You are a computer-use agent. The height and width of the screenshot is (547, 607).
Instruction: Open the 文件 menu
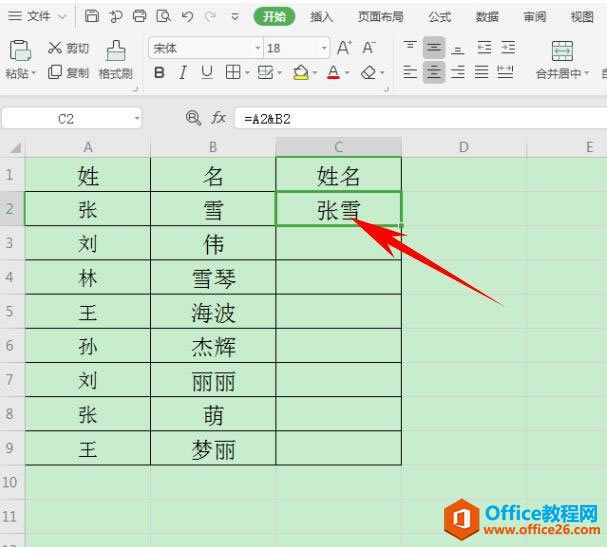click(x=38, y=16)
